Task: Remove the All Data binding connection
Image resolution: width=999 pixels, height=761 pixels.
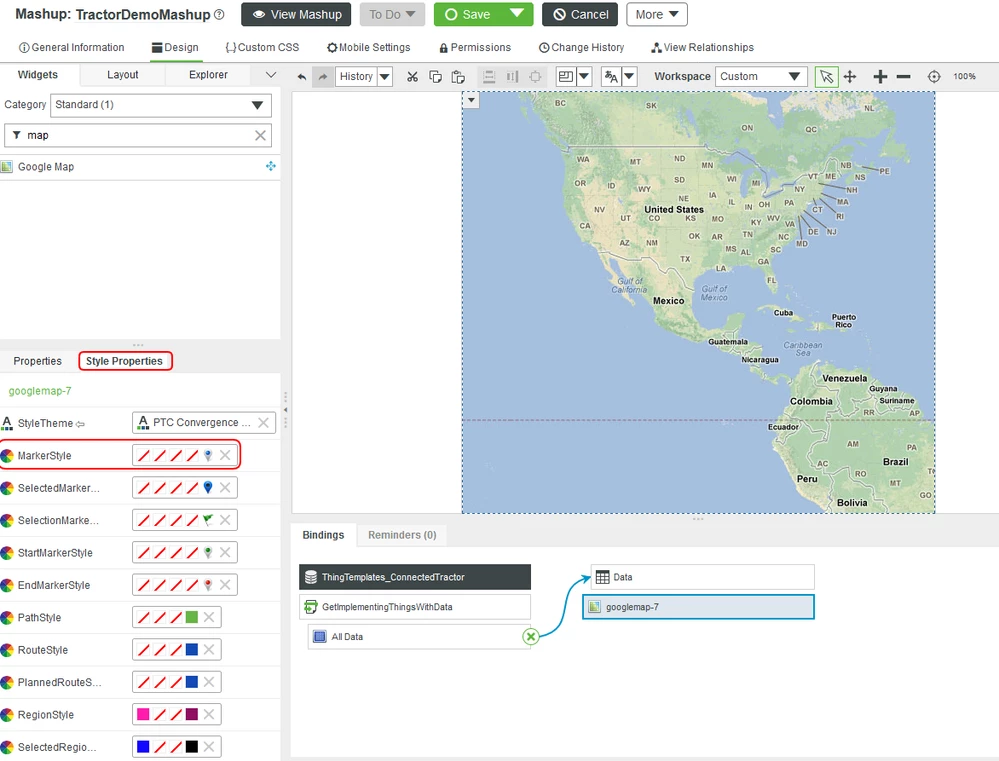Action: pos(531,636)
